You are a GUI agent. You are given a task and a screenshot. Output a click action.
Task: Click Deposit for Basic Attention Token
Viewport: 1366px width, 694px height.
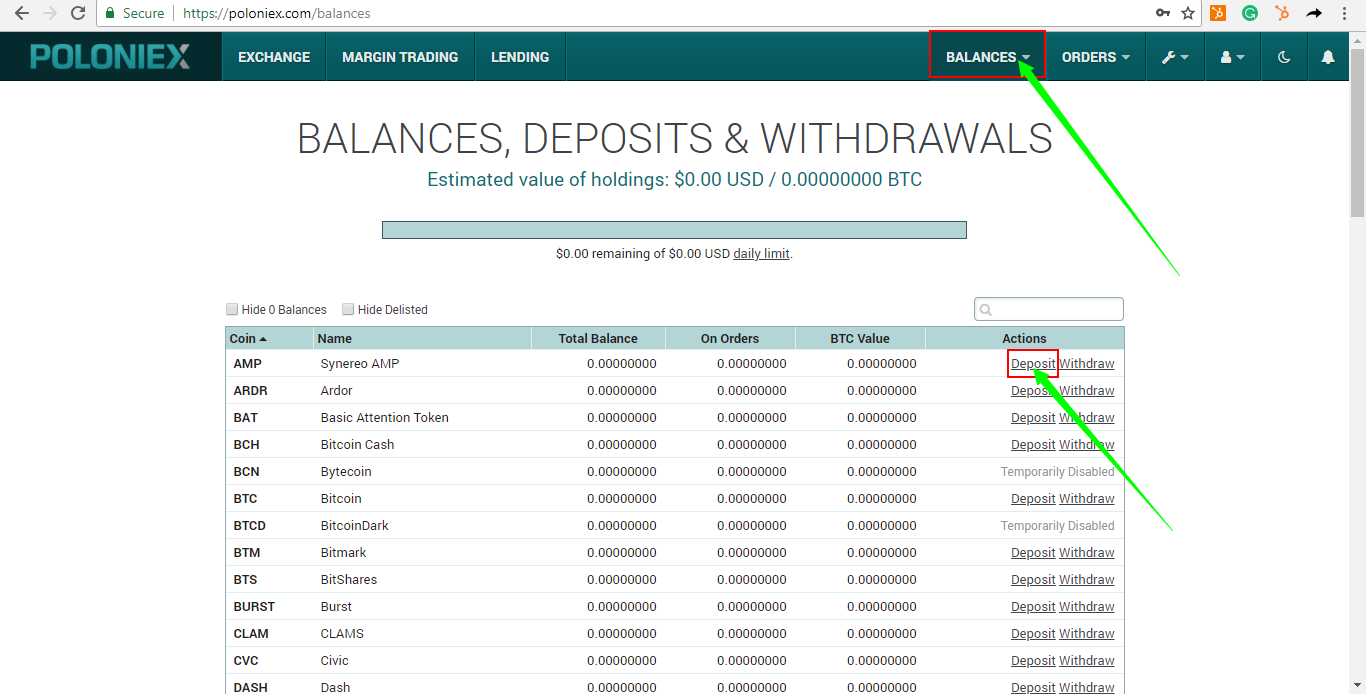click(x=1033, y=418)
